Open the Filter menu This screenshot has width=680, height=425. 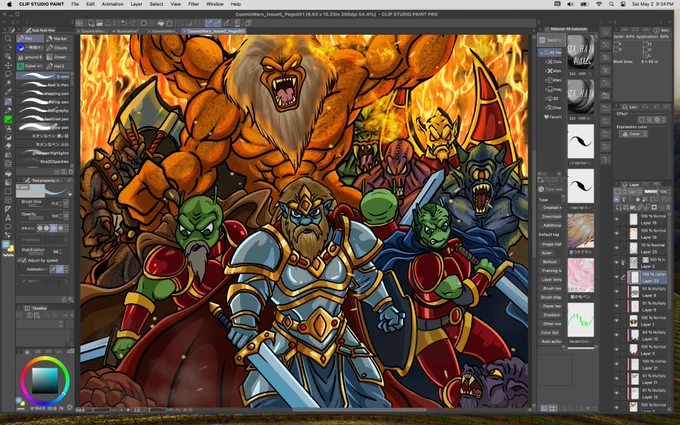tap(193, 4)
